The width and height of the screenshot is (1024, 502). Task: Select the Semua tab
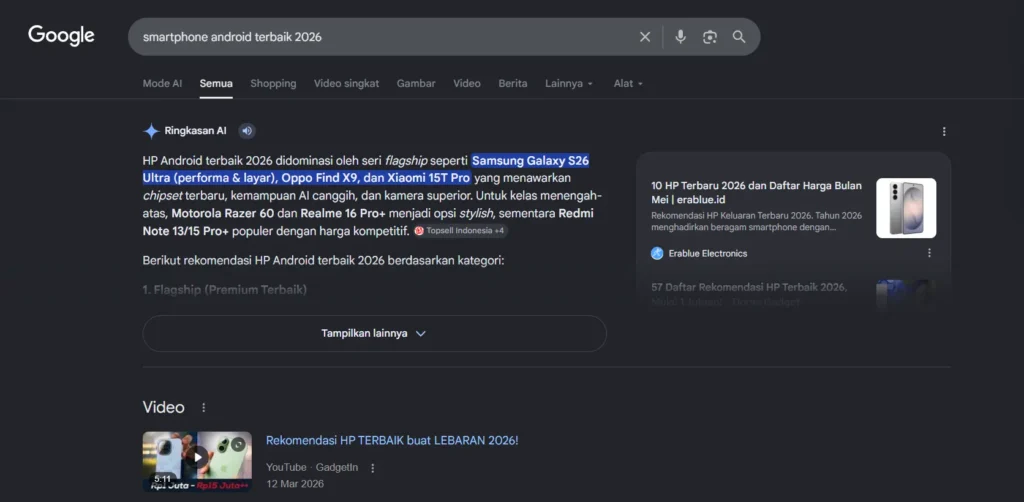216,84
